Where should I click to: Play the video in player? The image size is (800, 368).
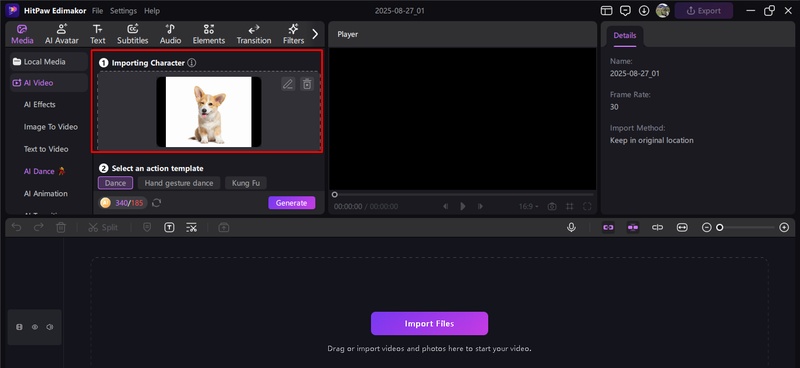pyautogui.click(x=463, y=206)
